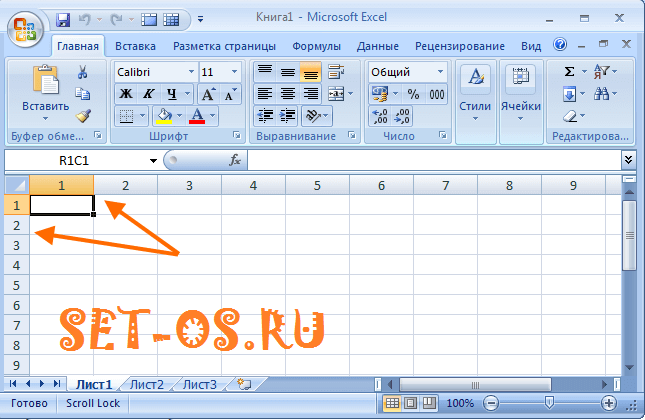The image size is (645, 420).
Task: Zoom out with minus button
Action: pyautogui.click(x=490, y=403)
